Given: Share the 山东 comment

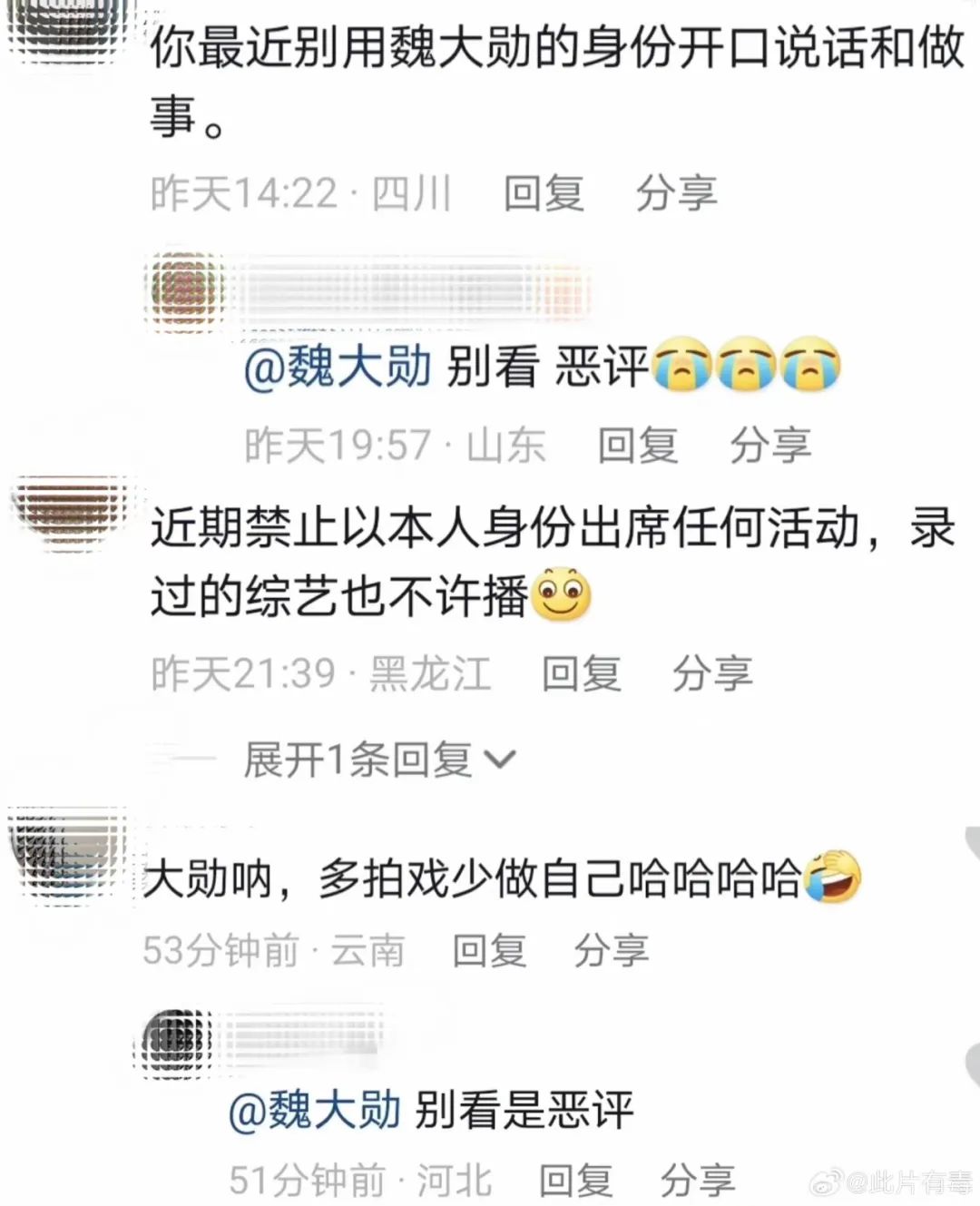Looking at the screenshot, I should tap(769, 445).
